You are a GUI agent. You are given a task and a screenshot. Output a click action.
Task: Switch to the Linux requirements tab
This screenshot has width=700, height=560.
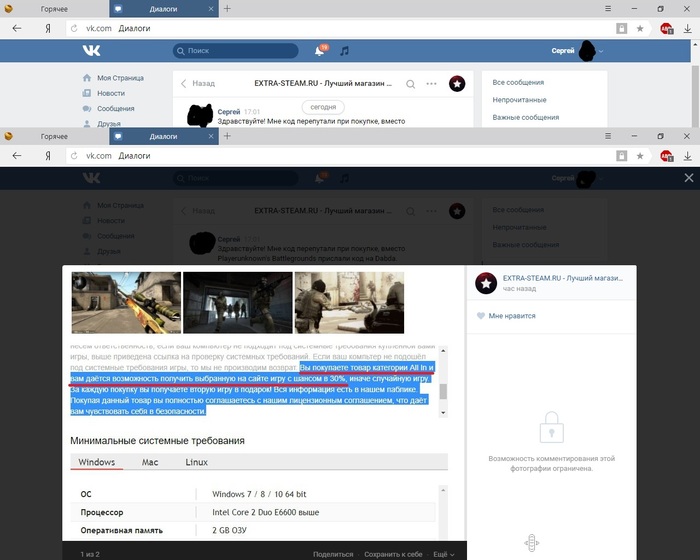[197, 462]
